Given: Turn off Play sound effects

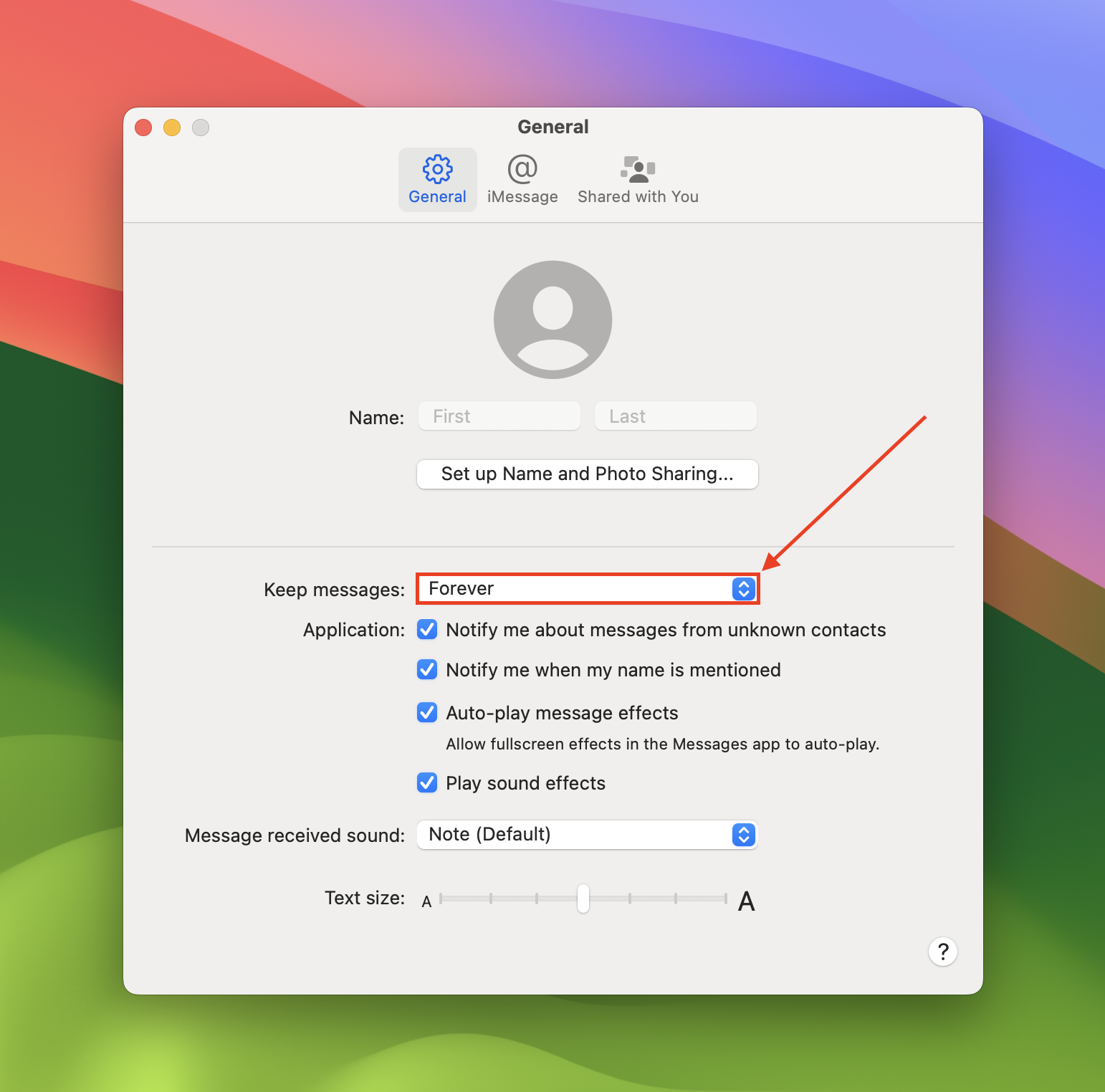Looking at the screenshot, I should pos(427,783).
